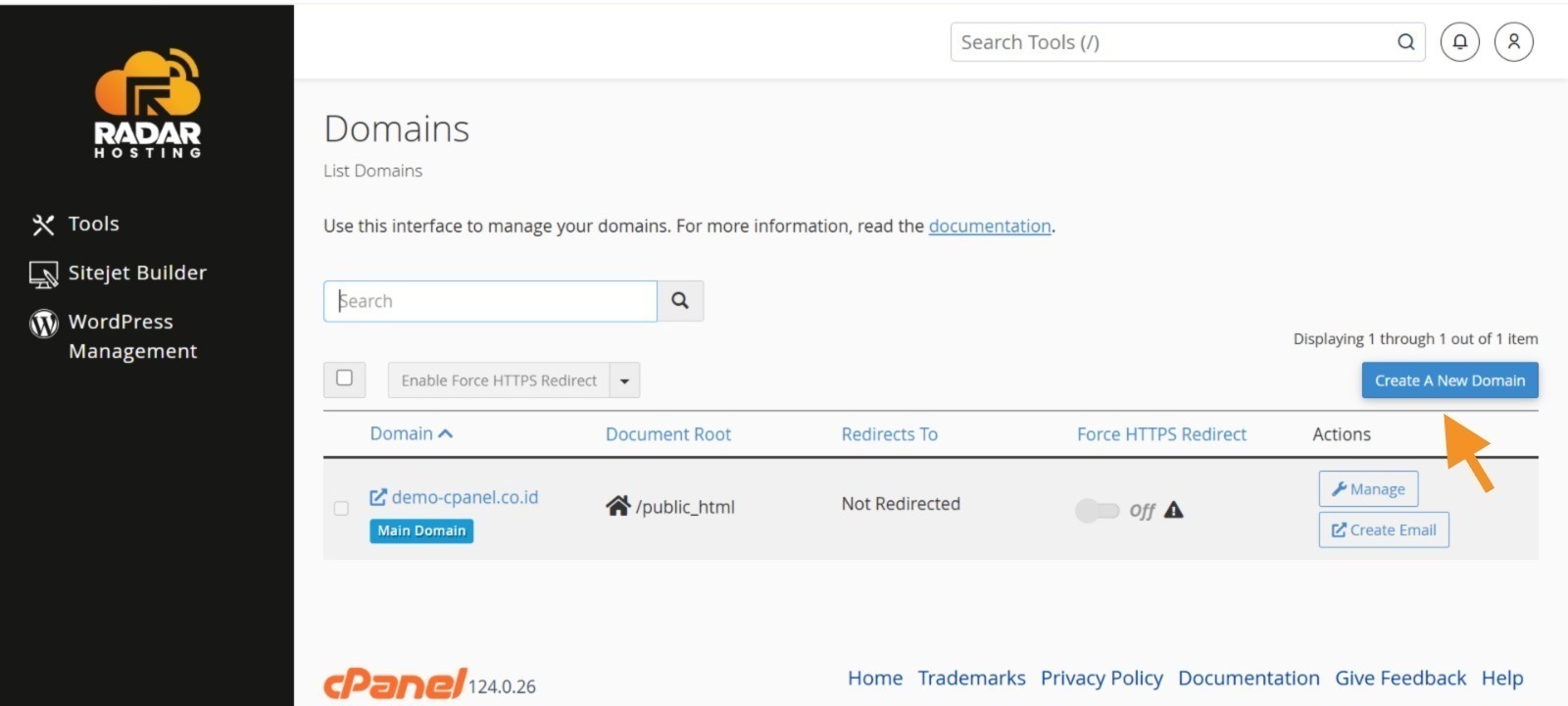This screenshot has width=1568, height=706.
Task: Click the Search Tools magnifier icon
Action: 1405,42
